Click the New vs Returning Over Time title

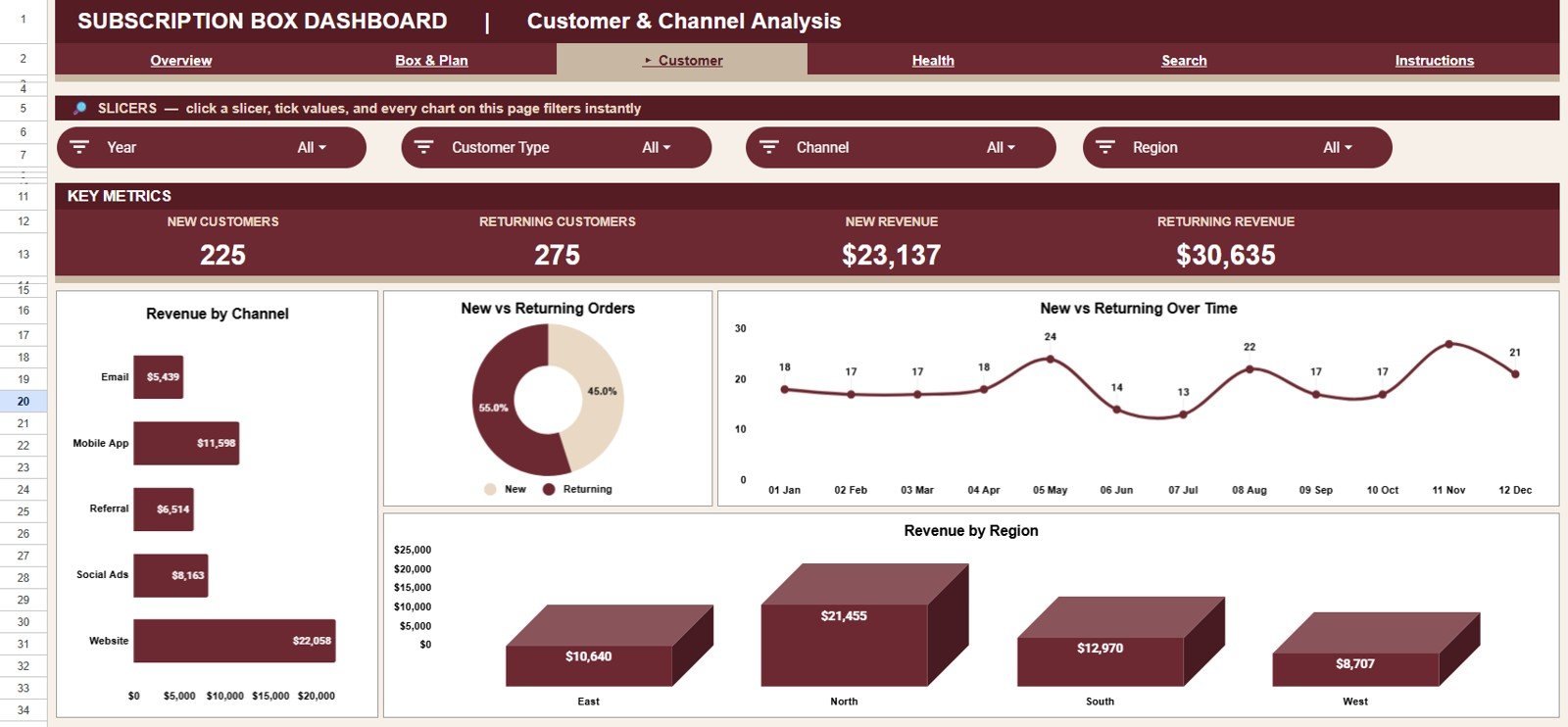(1139, 308)
